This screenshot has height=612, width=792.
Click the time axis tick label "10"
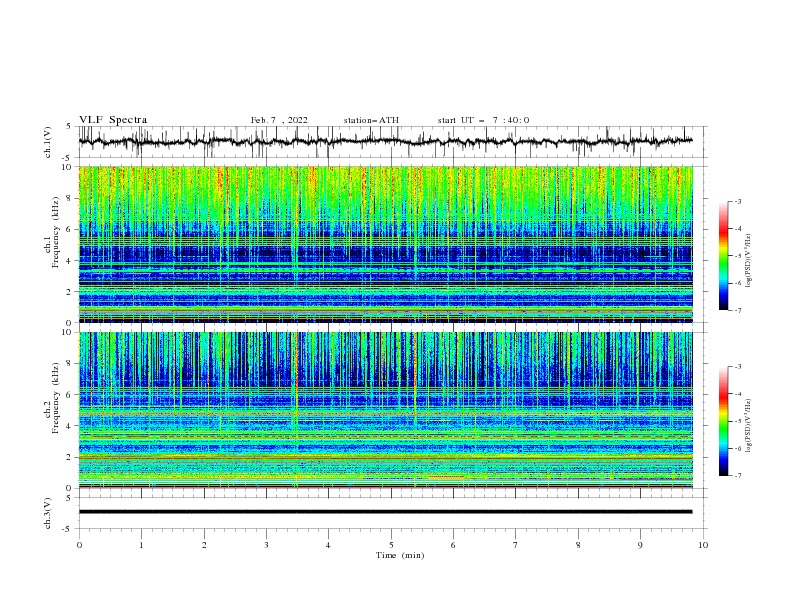703,545
